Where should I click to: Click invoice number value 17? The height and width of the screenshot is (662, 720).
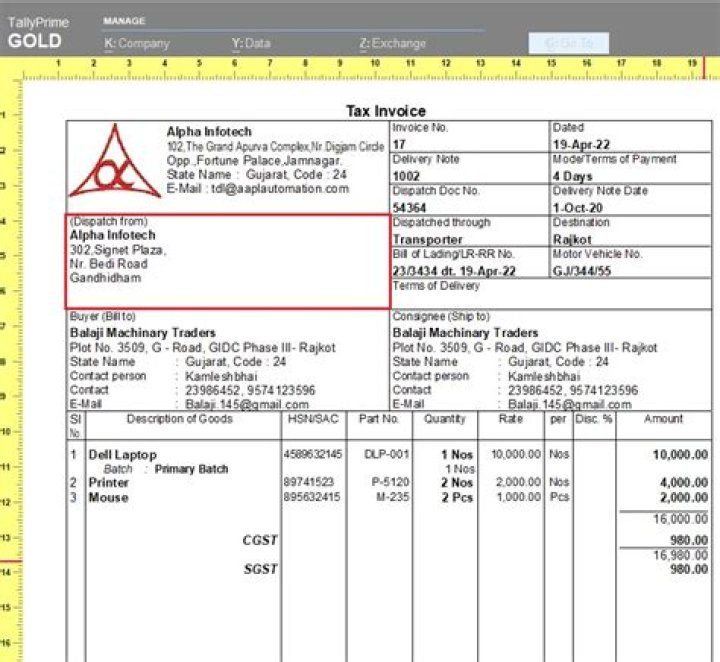(399, 145)
